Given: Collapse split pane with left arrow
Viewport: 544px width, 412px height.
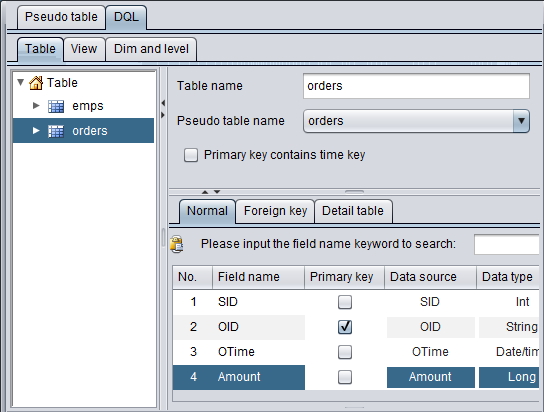Looking at the screenshot, I should coord(163,103).
